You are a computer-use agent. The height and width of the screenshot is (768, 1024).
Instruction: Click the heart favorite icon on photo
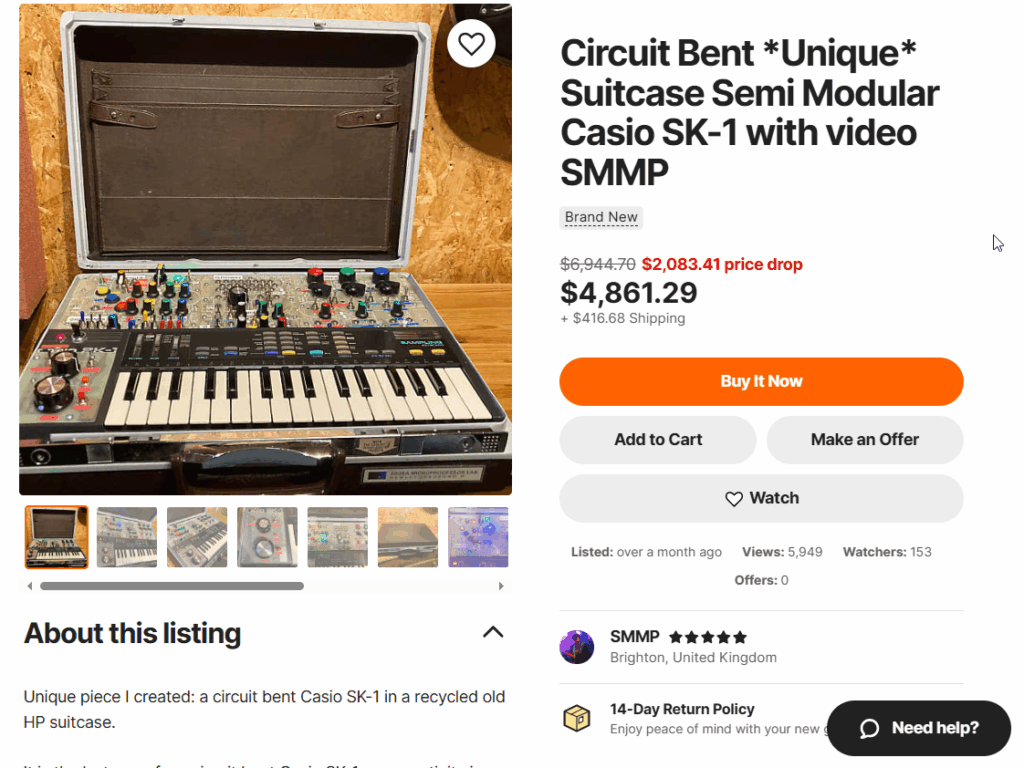(x=471, y=43)
